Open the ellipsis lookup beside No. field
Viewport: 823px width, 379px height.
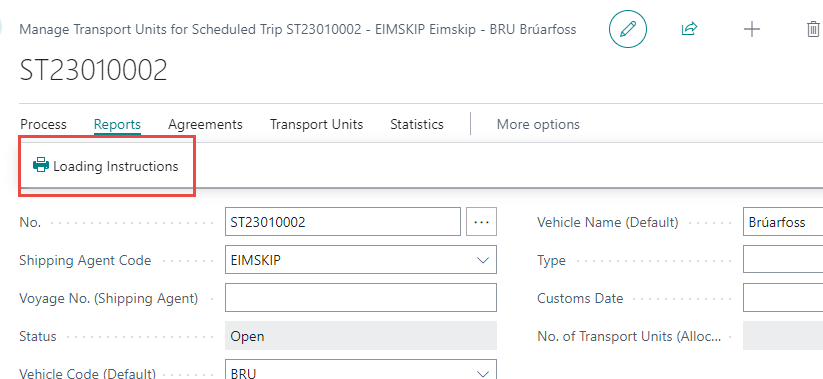(x=481, y=222)
